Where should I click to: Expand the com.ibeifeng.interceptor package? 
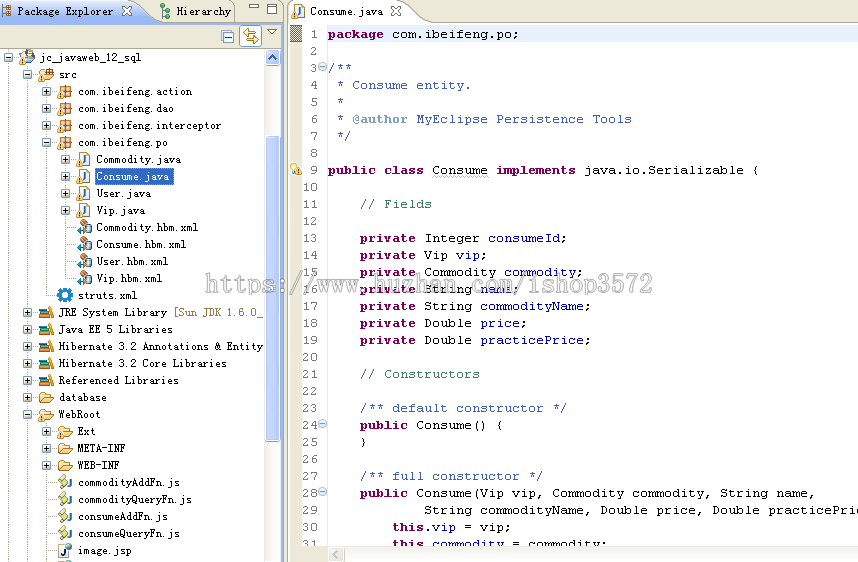pyautogui.click(x=47, y=125)
